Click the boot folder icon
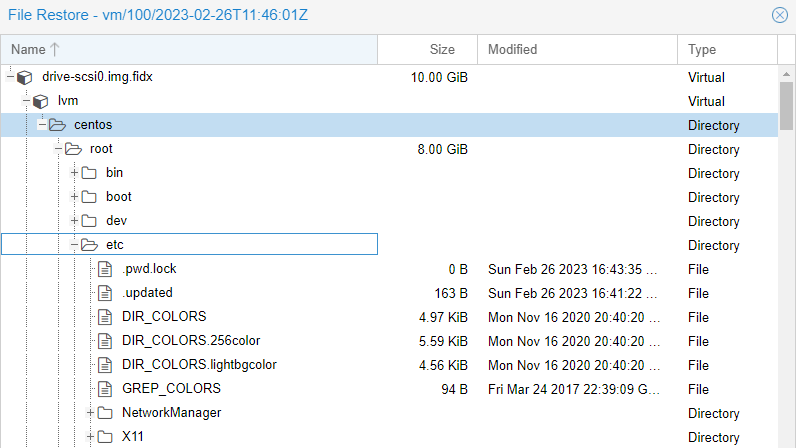 pos(89,197)
